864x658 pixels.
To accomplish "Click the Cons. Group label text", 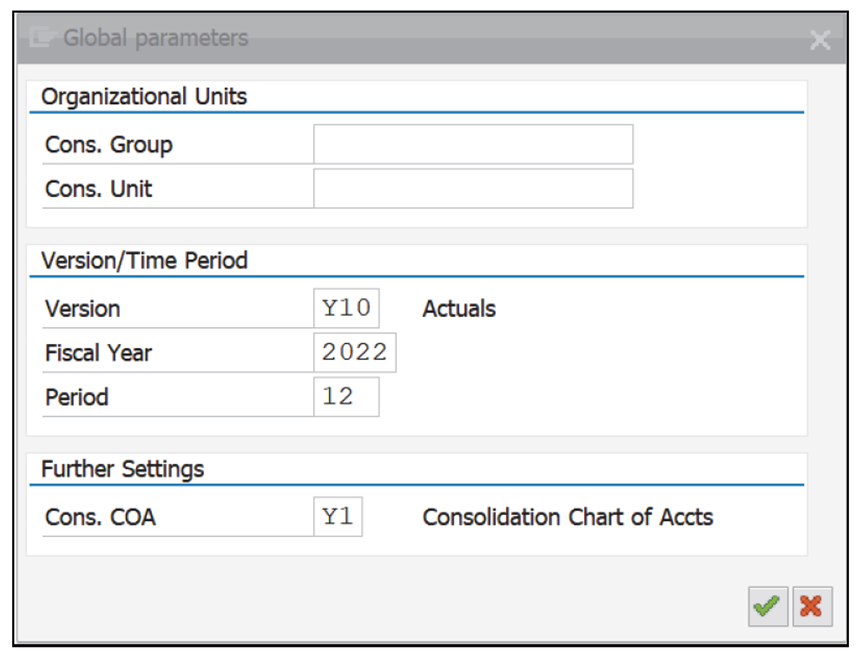I will [x=87, y=144].
